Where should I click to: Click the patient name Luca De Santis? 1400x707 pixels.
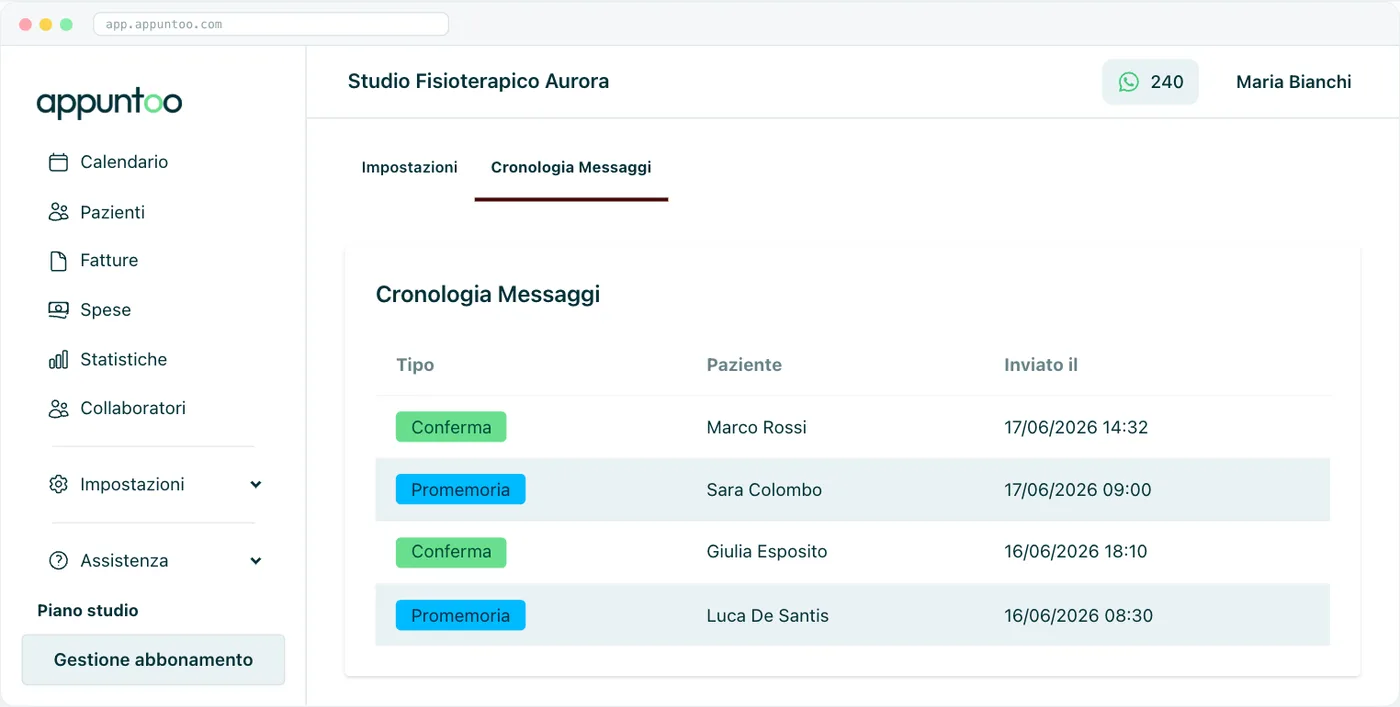[x=767, y=616]
